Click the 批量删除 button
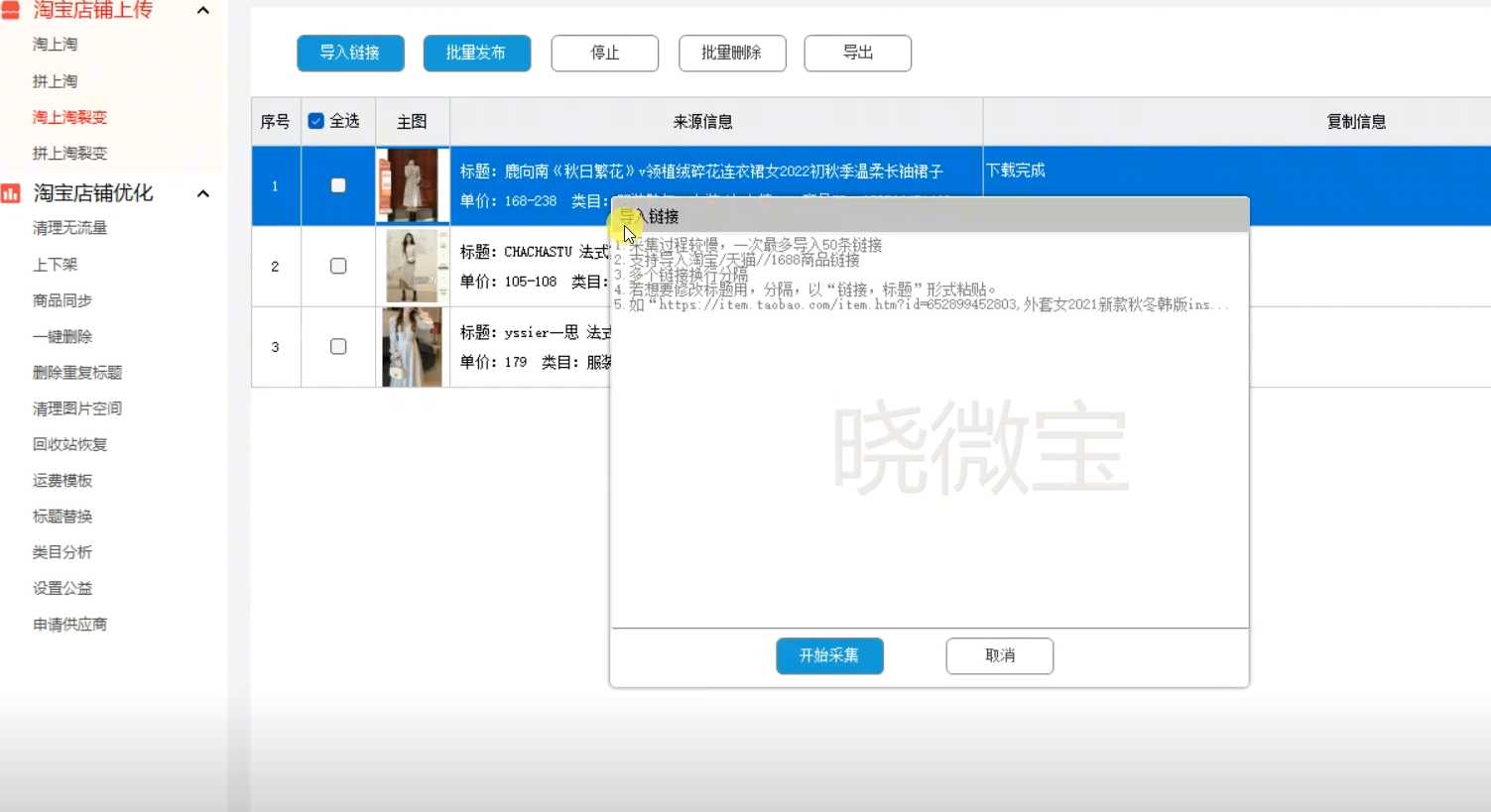Image resolution: width=1491 pixels, height=812 pixels. [x=732, y=53]
